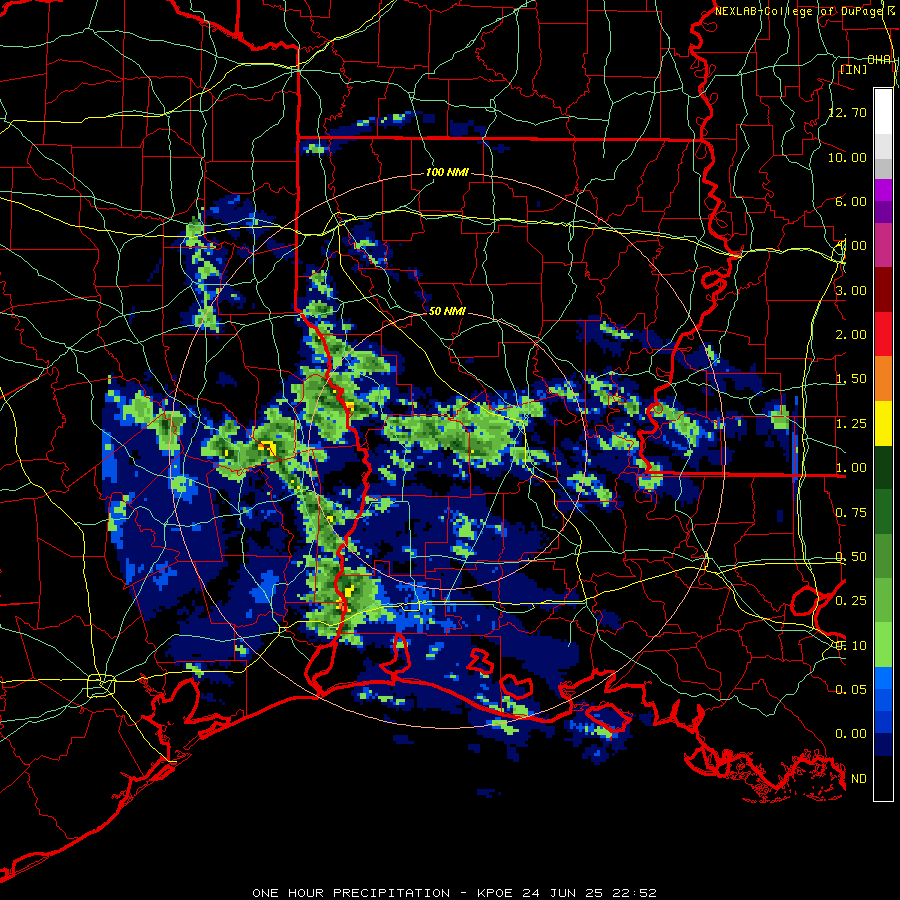Click the 1.00 legend value

tap(851, 468)
